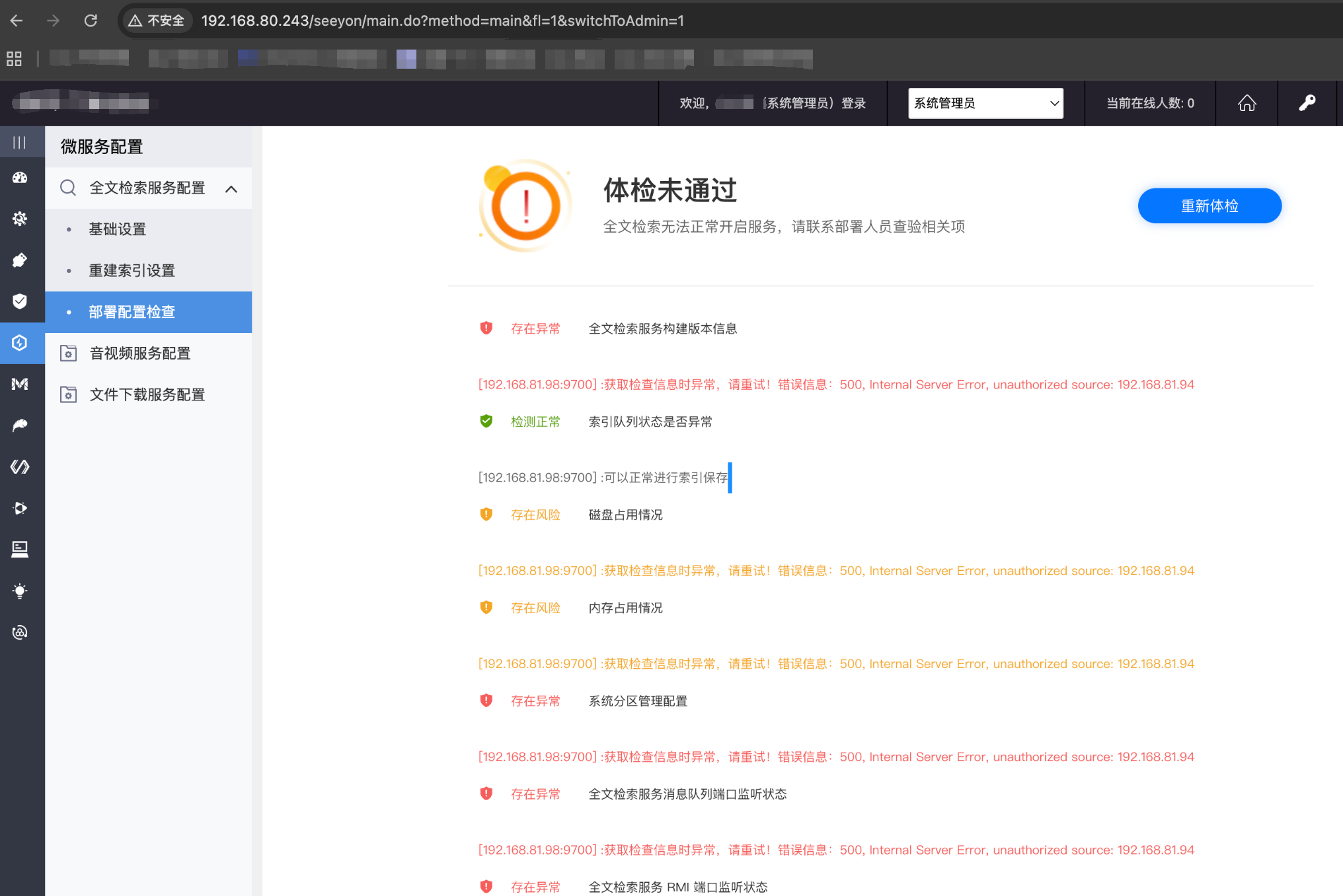Open the code-brackets sidebar icon
This screenshot has height=896, width=1343.
click(20, 467)
